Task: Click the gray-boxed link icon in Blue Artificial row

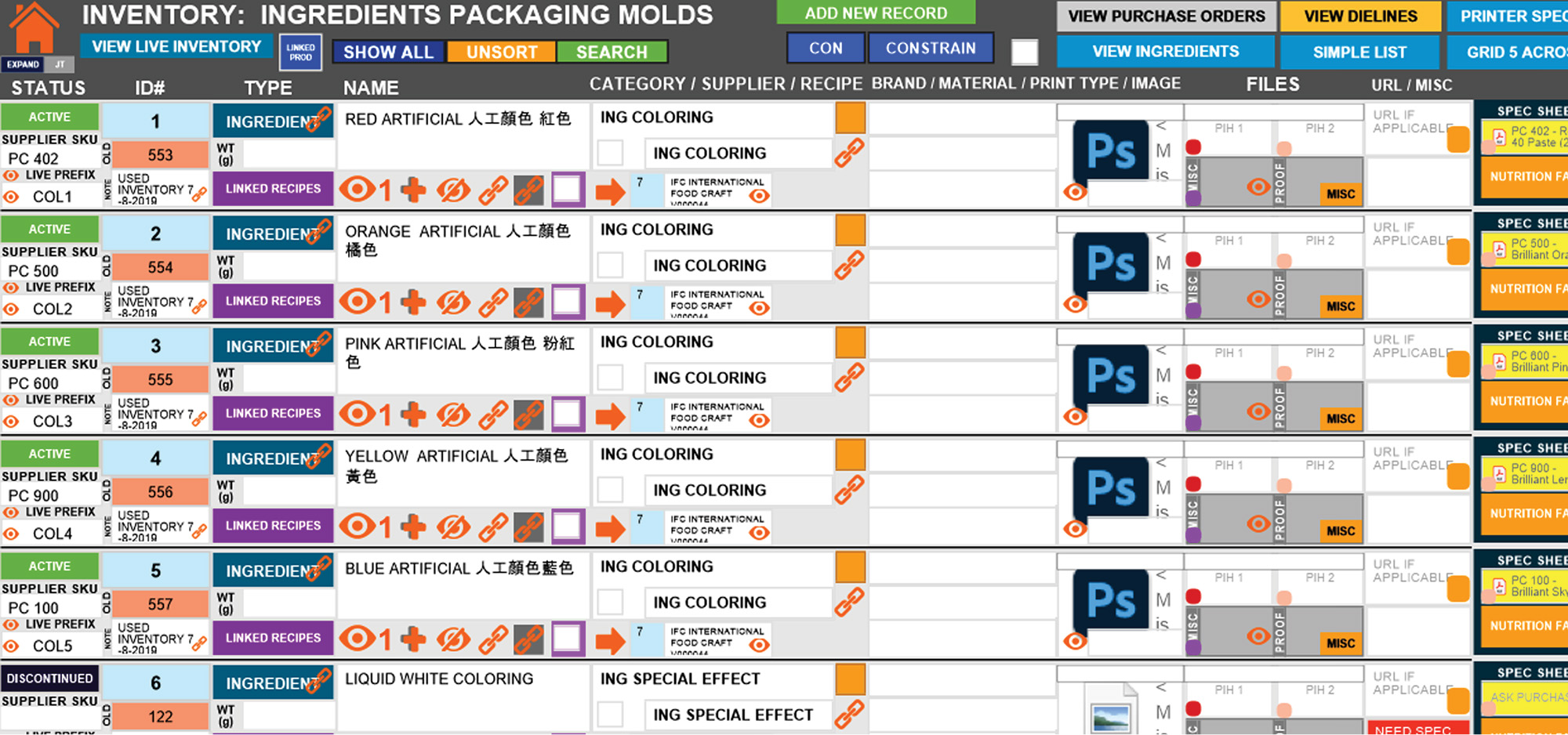Action: [x=529, y=639]
